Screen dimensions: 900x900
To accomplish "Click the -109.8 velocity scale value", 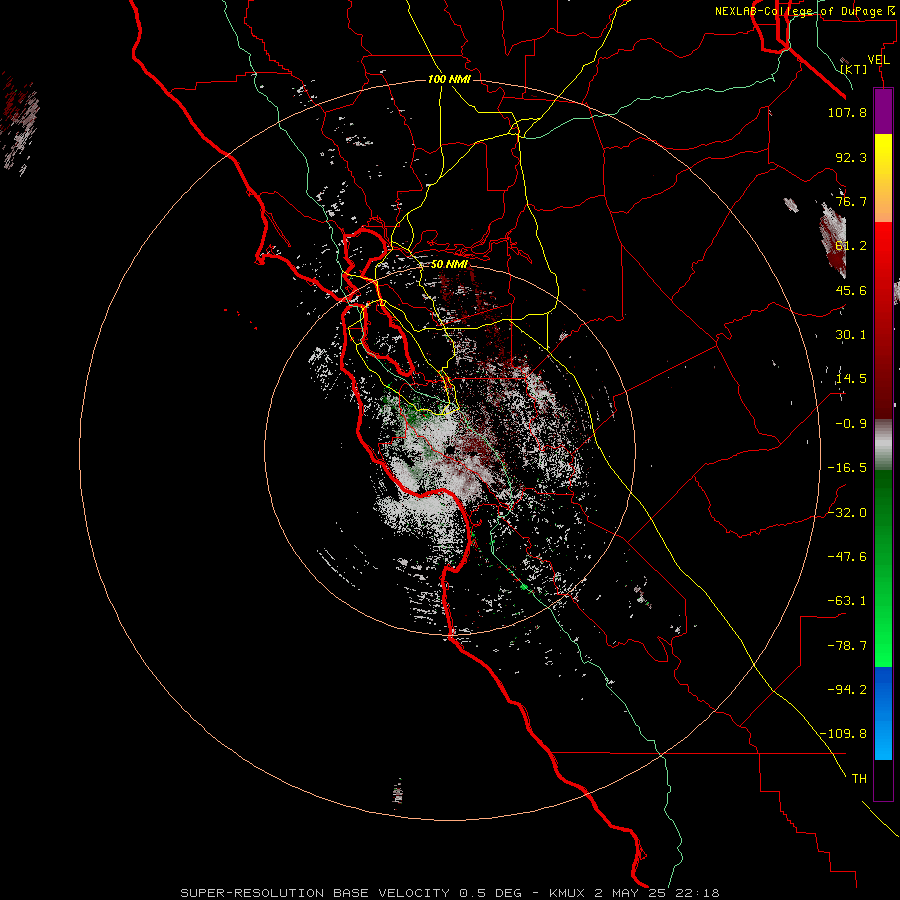I will (x=844, y=734).
